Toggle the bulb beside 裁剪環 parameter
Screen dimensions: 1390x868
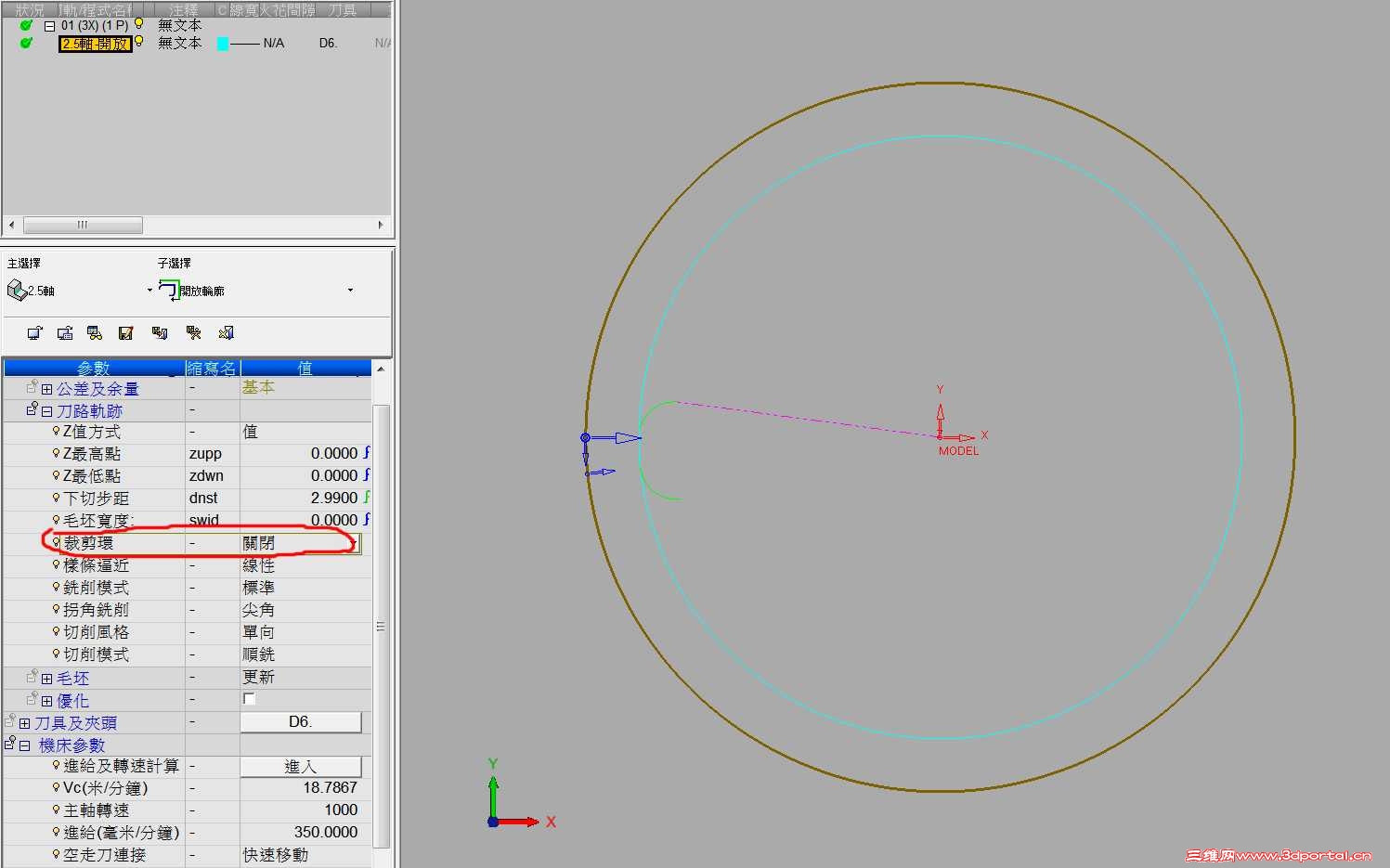tap(56, 542)
